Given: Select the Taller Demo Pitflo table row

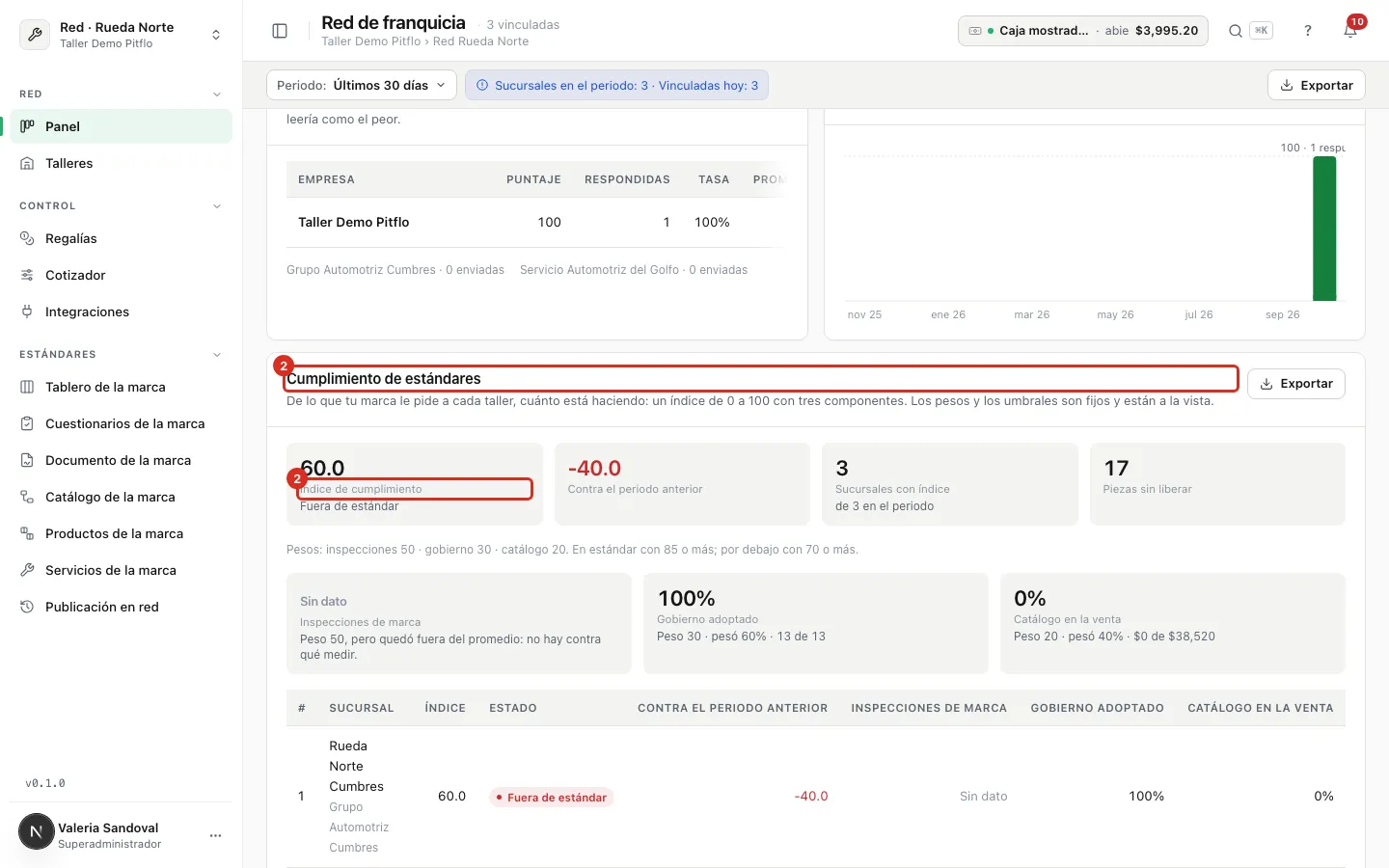Looking at the screenshot, I should (x=535, y=222).
